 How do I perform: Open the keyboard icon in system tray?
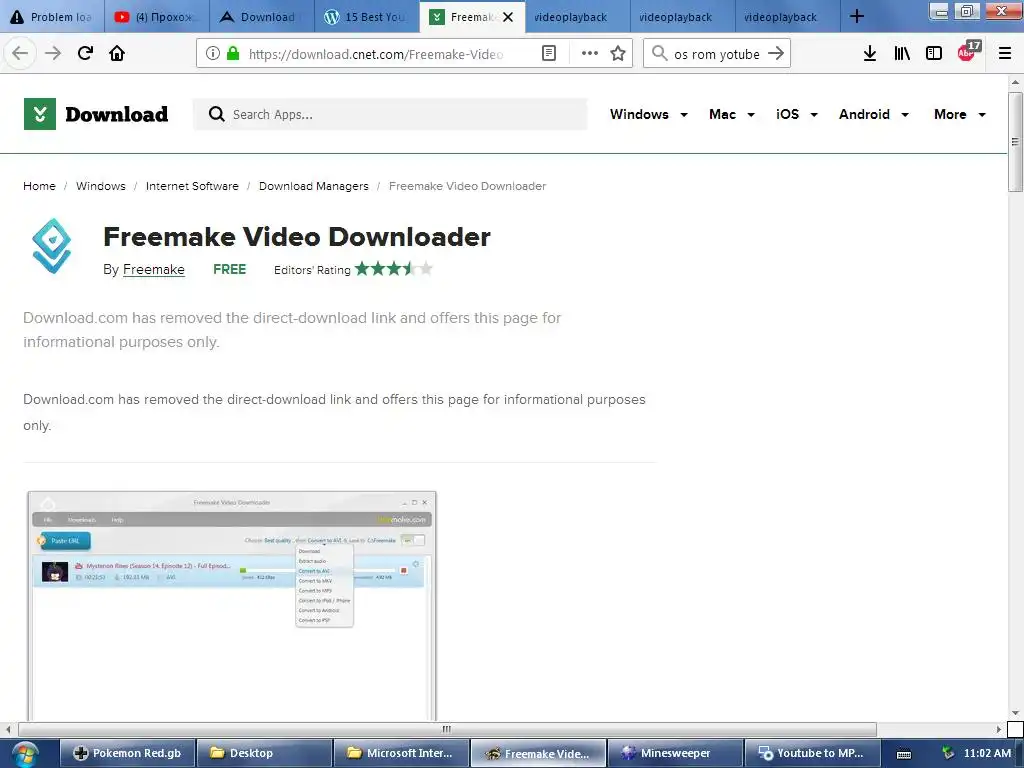904,754
